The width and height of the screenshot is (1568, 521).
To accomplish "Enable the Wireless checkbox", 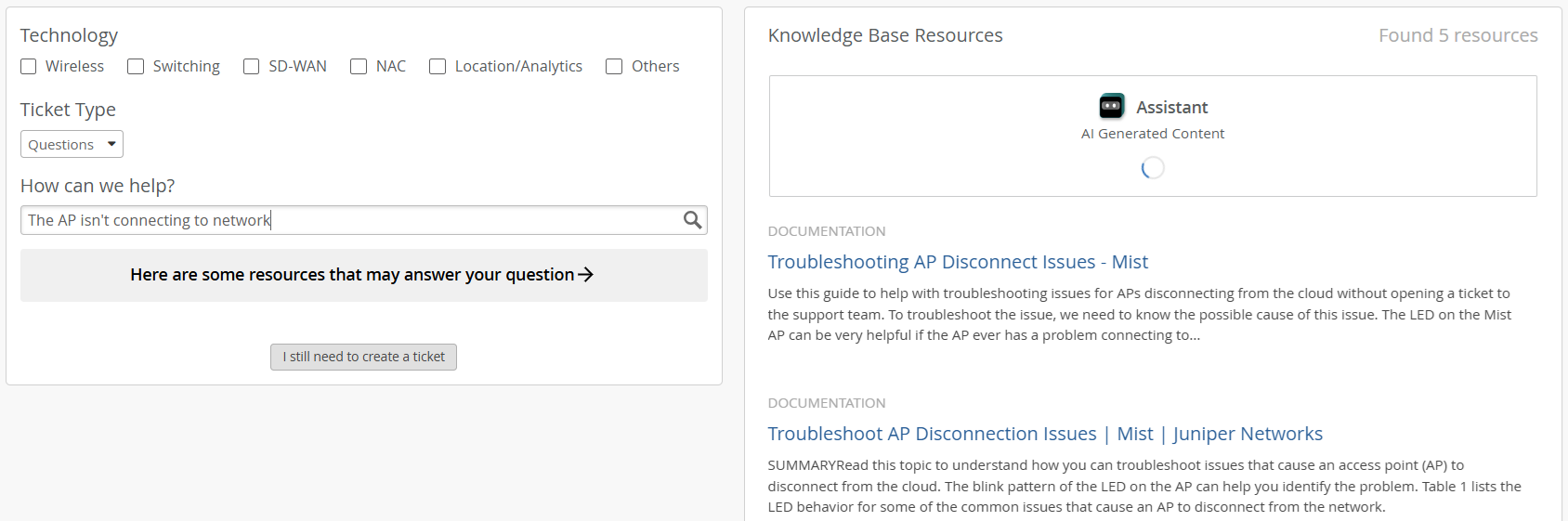I will (29, 67).
